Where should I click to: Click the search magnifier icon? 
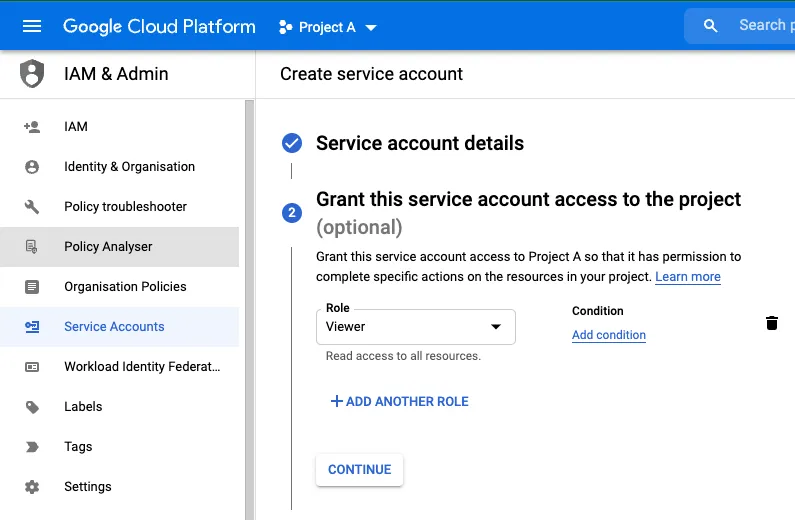coord(711,25)
